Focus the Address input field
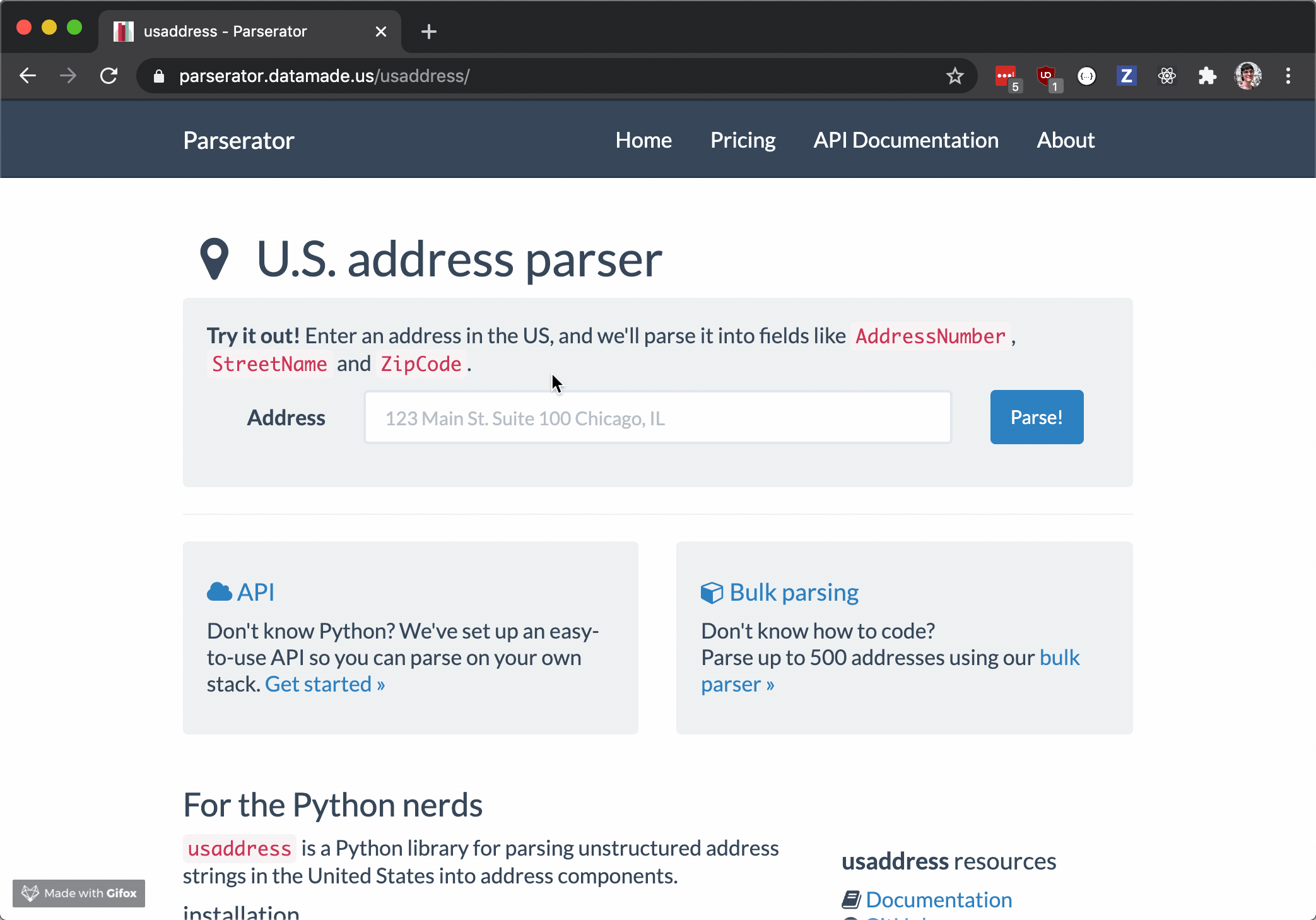The image size is (1316, 920). coord(657,418)
